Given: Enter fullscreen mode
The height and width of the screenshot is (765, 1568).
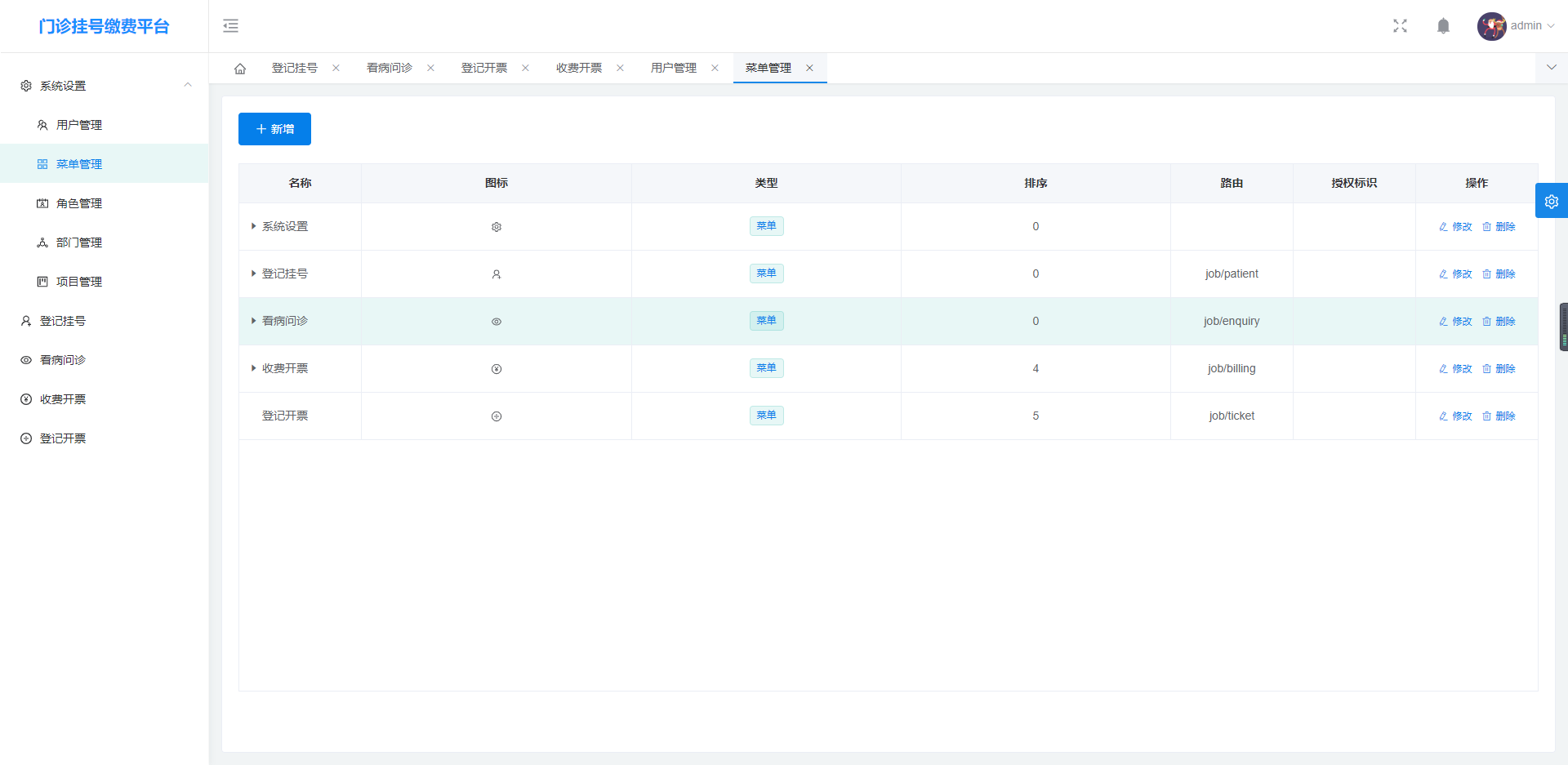Looking at the screenshot, I should coord(1400,25).
